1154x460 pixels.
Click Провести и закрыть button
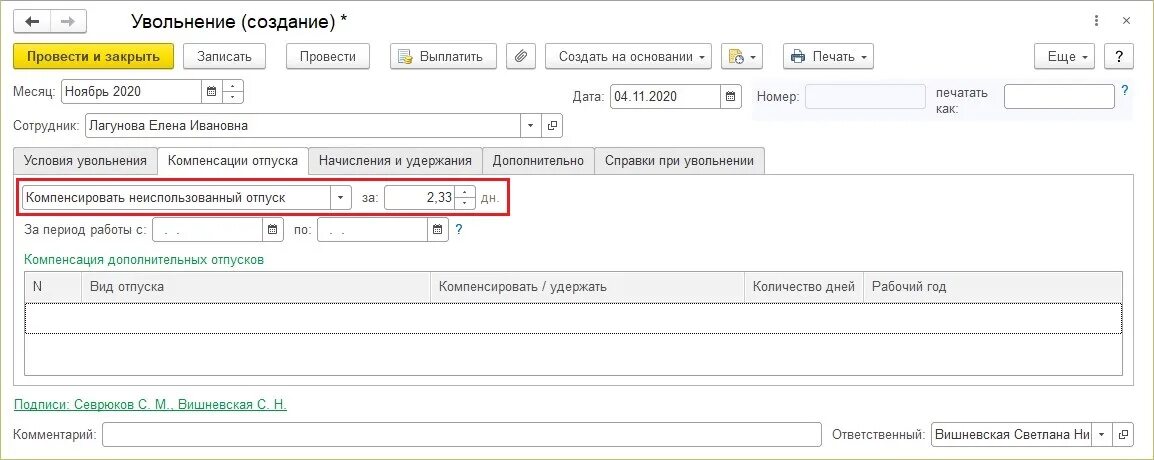coord(93,57)
